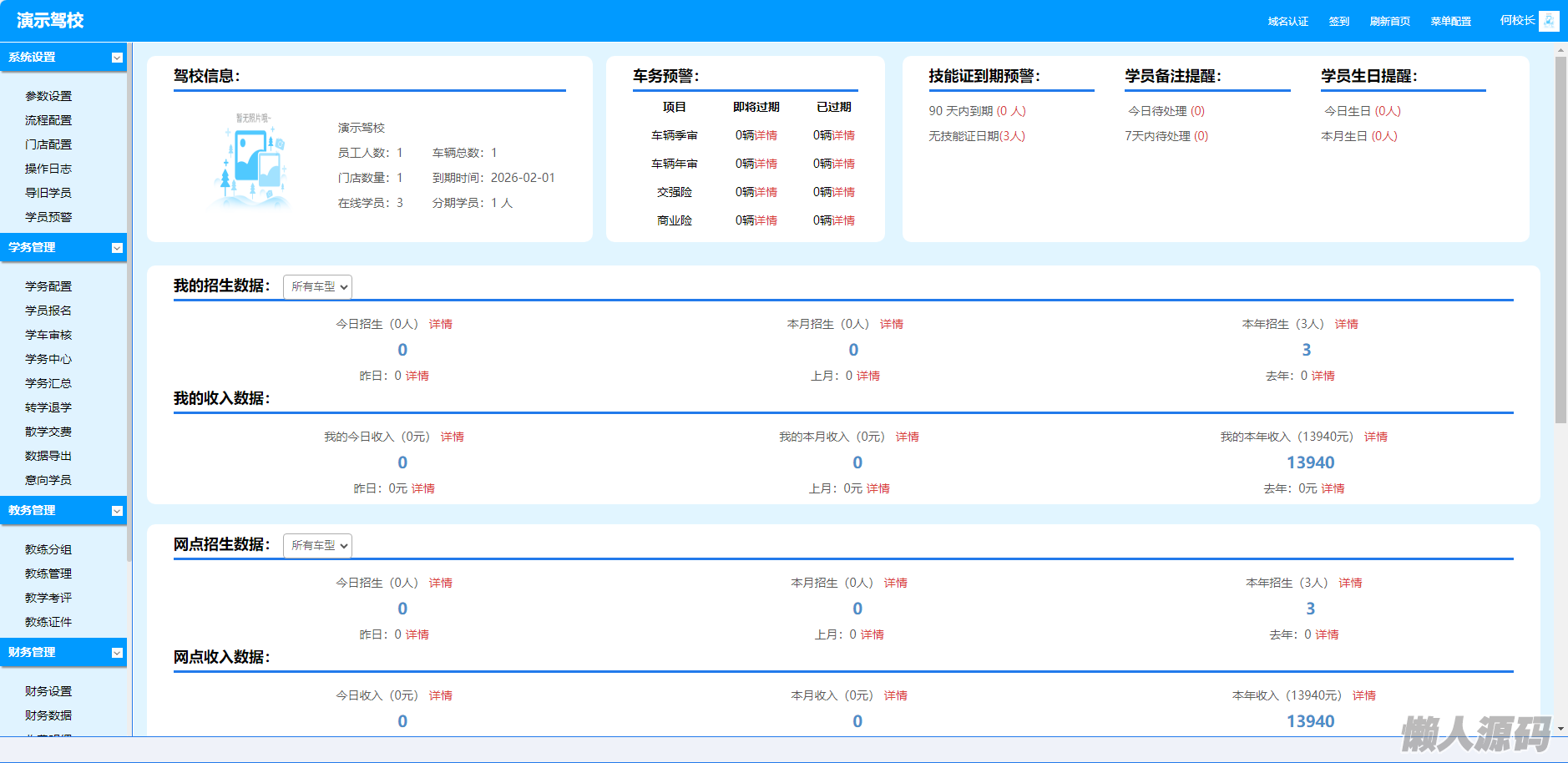This screenshot has height=763, width=1568.
Task: Open 参数设置 in the sidebar
Action: 48,97
